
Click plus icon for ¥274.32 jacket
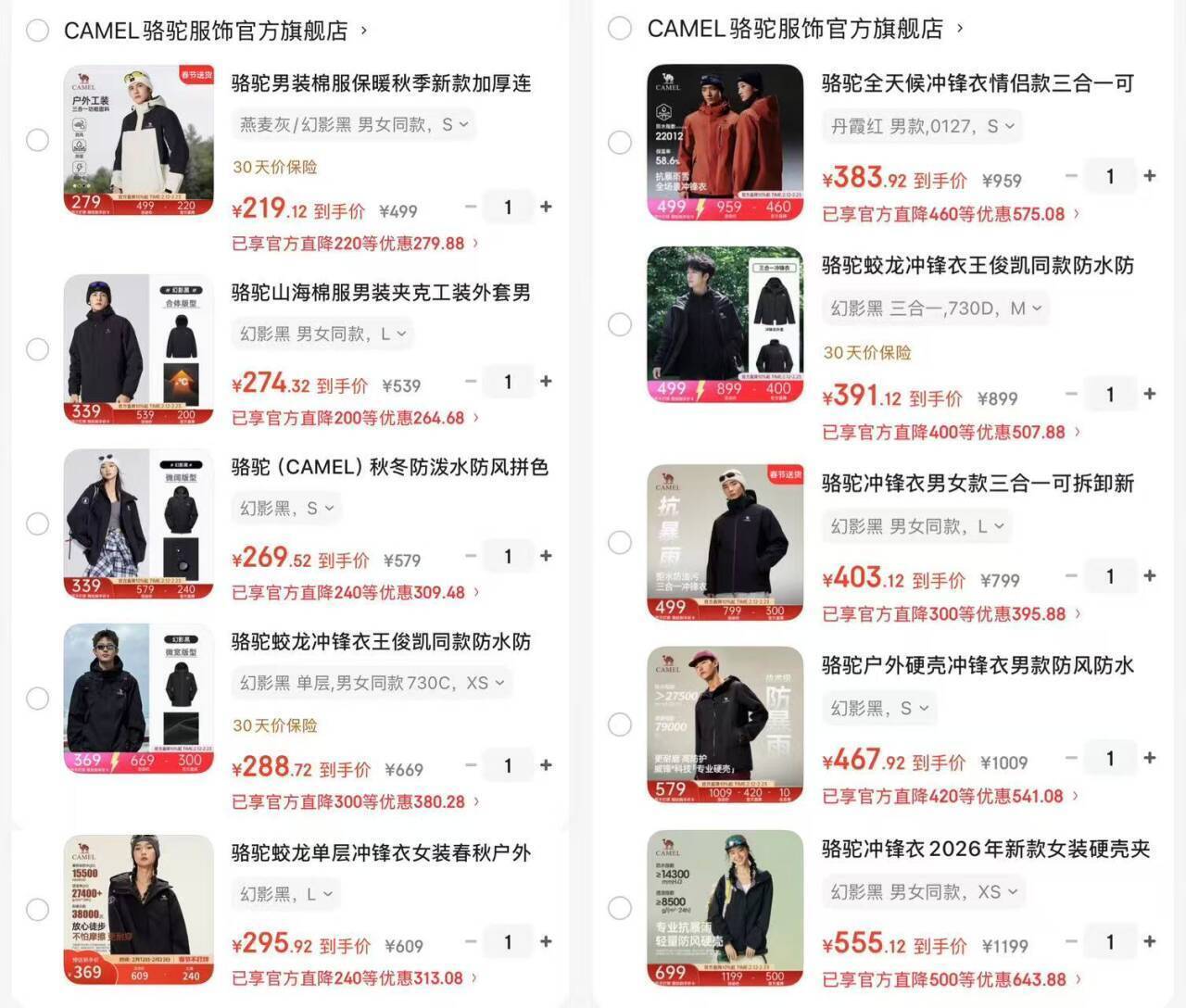pos(546,381)
